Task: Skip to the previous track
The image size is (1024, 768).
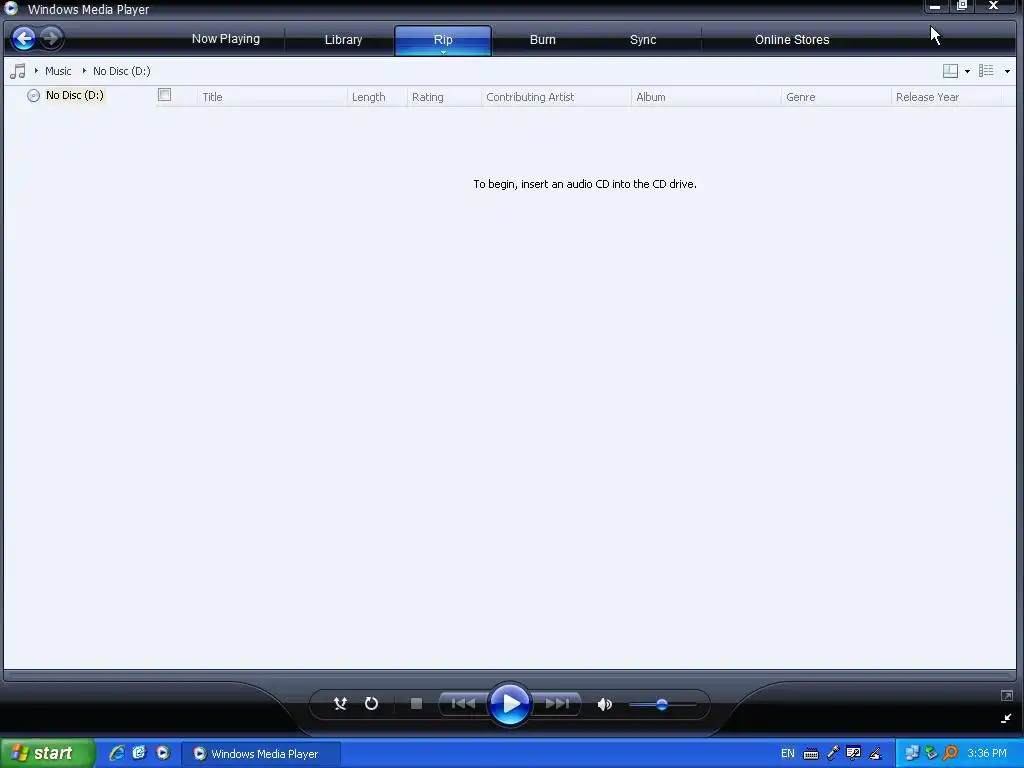Action: pyautogui.click(x=463, y=703)
